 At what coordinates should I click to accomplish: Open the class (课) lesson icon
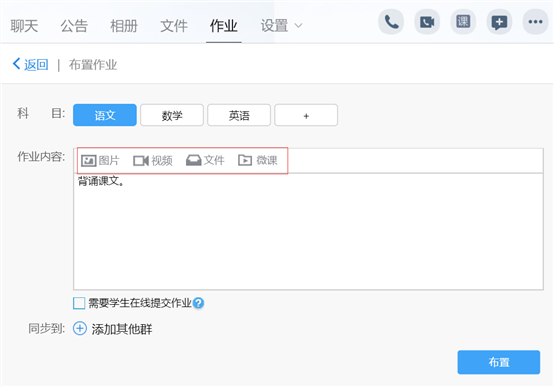[x=463, y=22]
